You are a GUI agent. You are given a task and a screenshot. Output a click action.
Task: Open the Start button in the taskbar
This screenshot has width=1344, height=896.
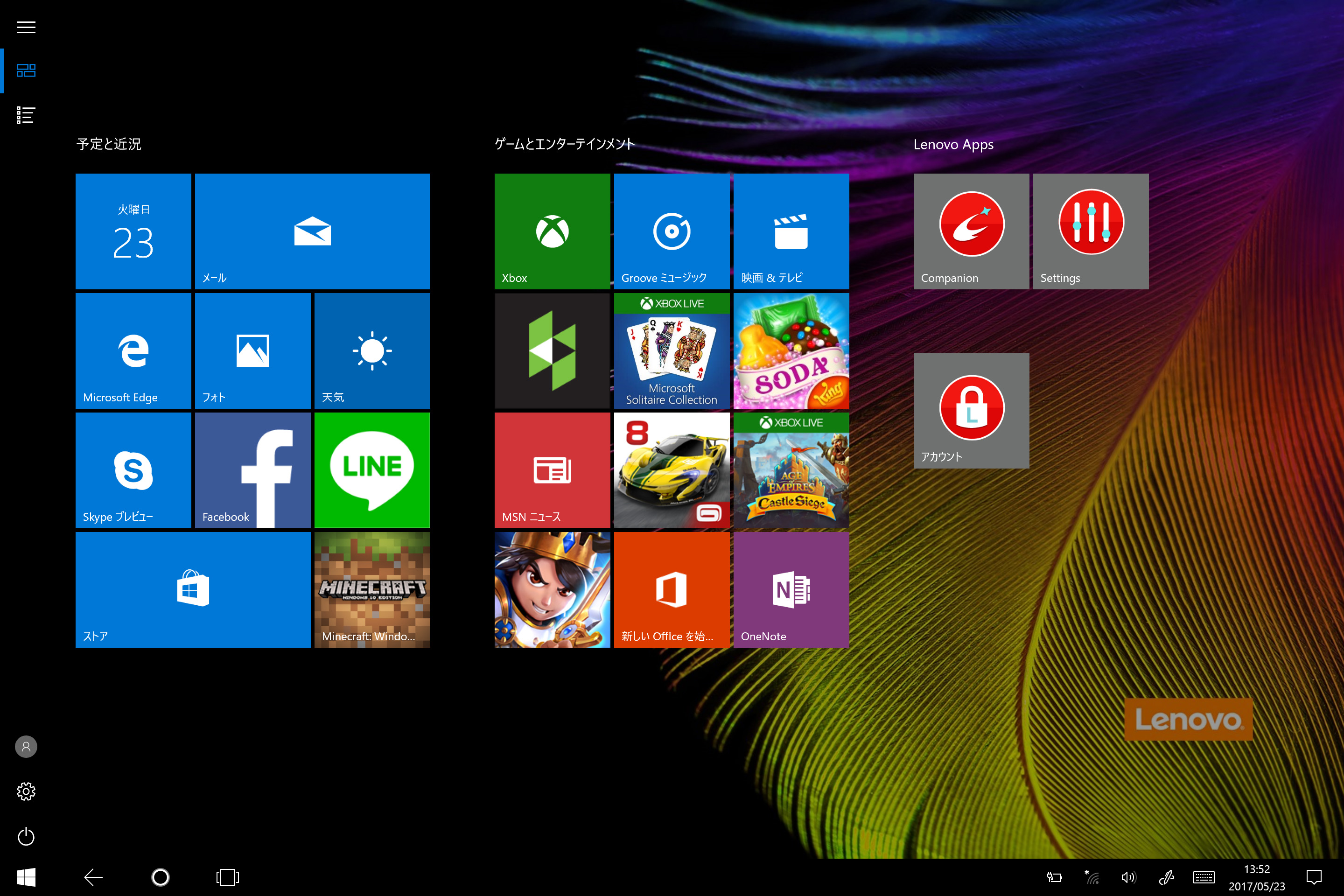click(x=26, y=877)
